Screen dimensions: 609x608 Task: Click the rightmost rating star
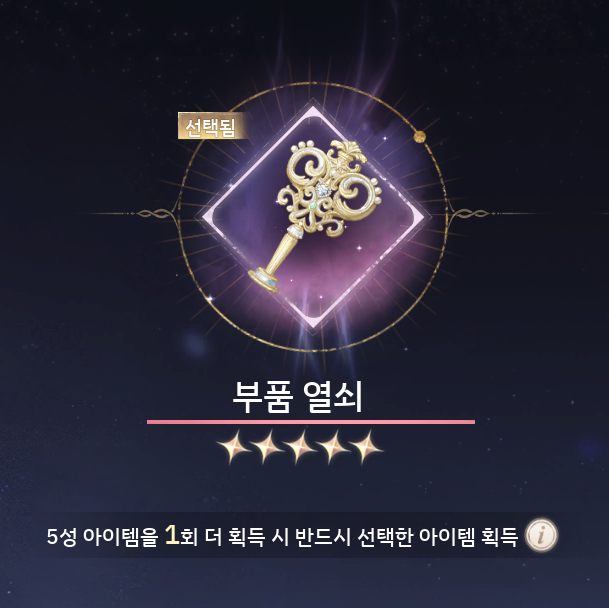(365, 447)
